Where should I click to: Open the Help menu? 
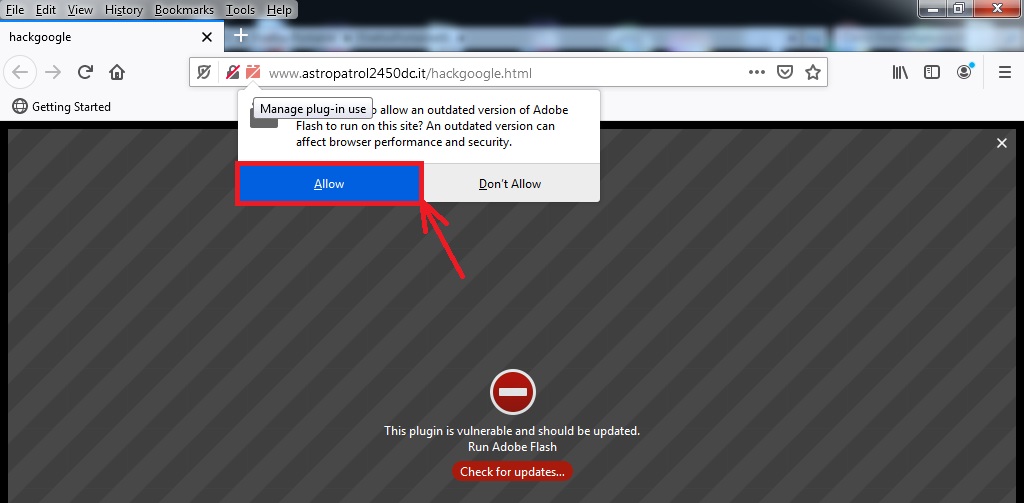[280, 10]
